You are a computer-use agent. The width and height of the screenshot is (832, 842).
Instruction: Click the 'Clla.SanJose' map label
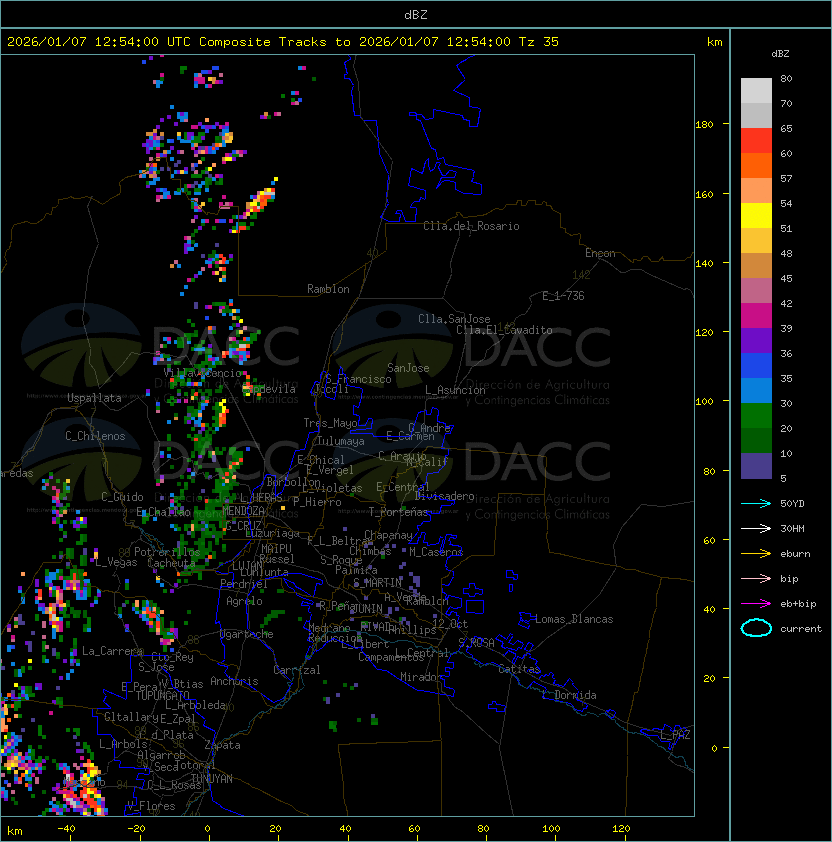tap(454, 319)
